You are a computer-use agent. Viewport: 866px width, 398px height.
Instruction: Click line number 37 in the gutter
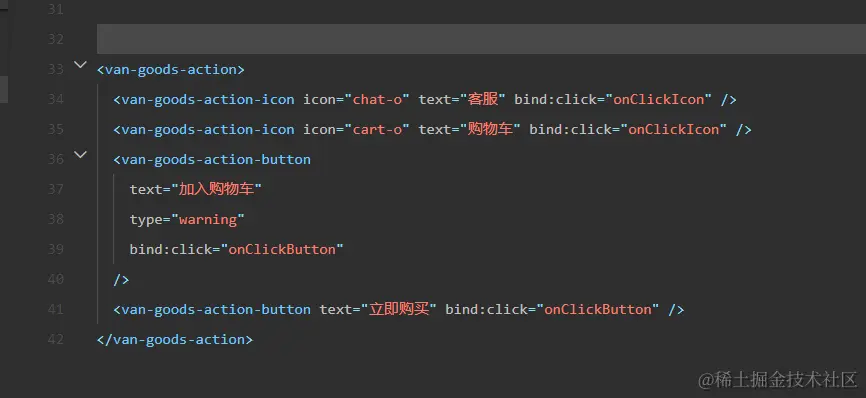click(55, 189)
